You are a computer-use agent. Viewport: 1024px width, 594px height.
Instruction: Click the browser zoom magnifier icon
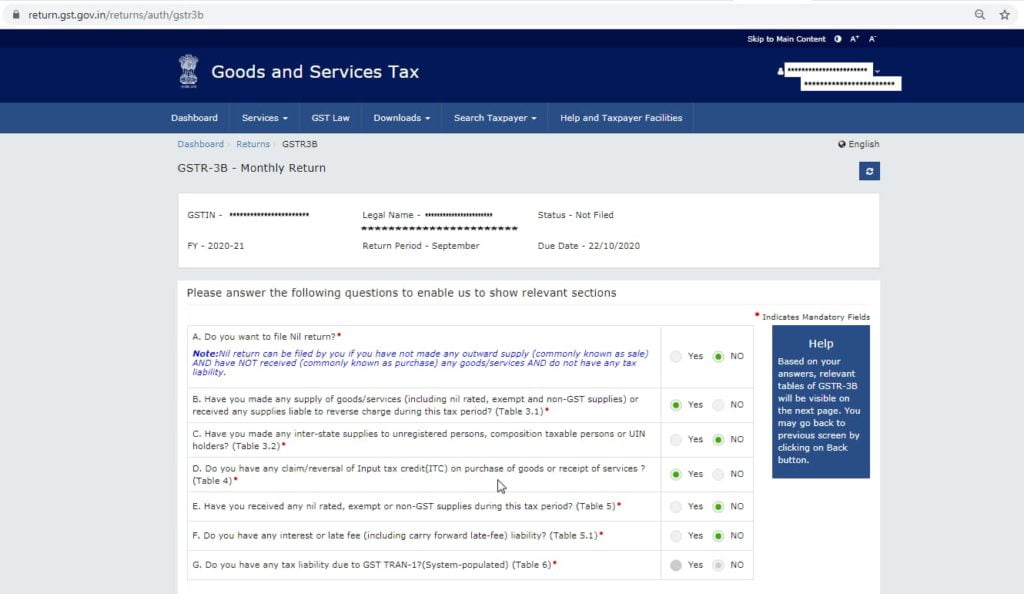pos(980,14)
